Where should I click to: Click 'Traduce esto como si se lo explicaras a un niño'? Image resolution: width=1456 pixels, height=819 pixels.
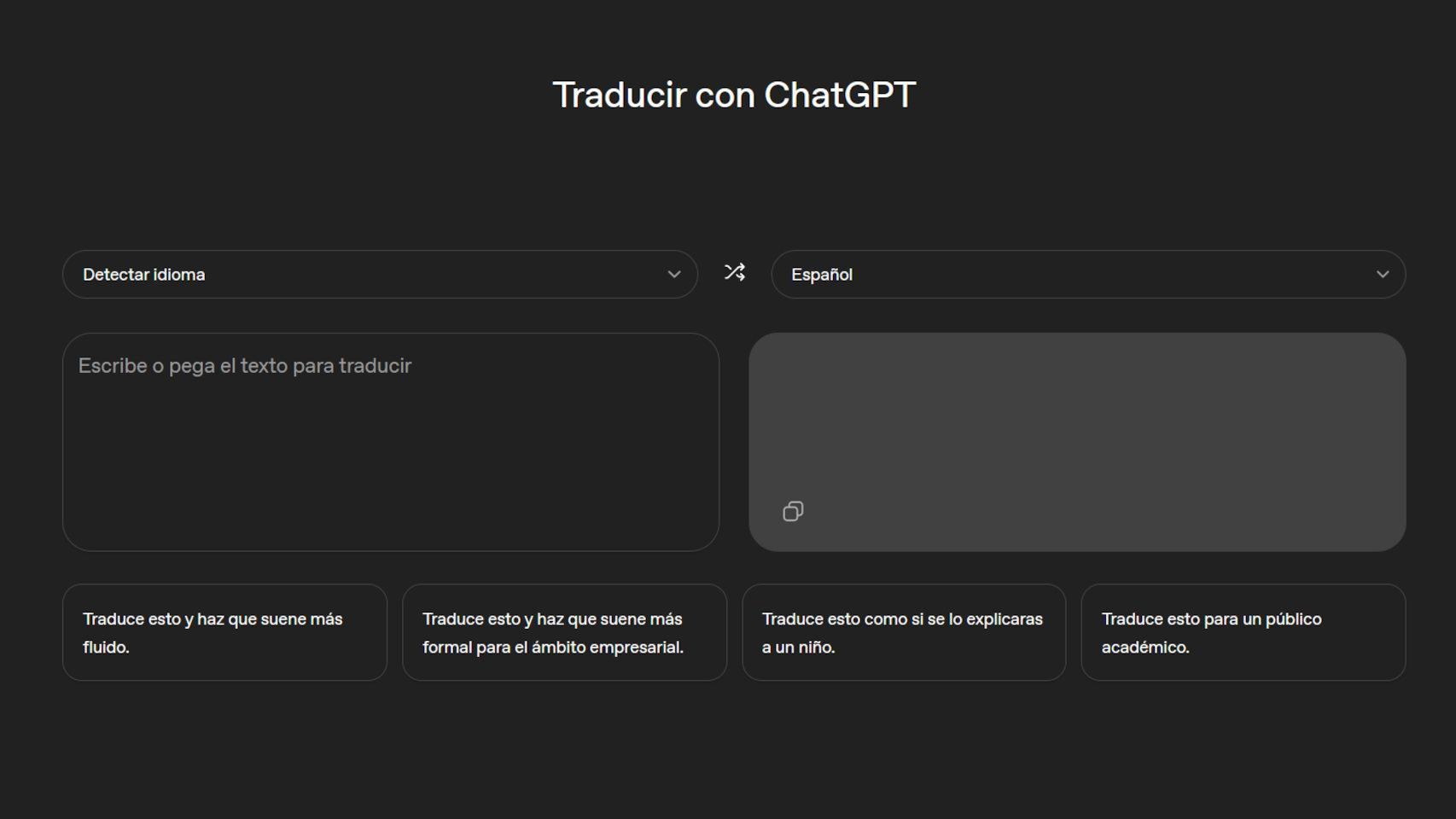point(903,632)
